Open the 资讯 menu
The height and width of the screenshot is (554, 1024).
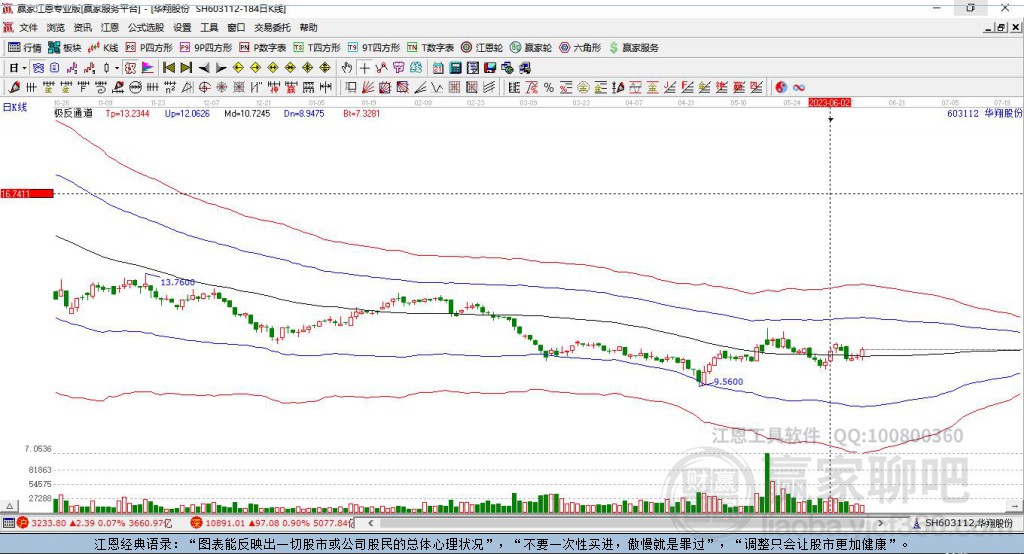click(x=82, y=27)
